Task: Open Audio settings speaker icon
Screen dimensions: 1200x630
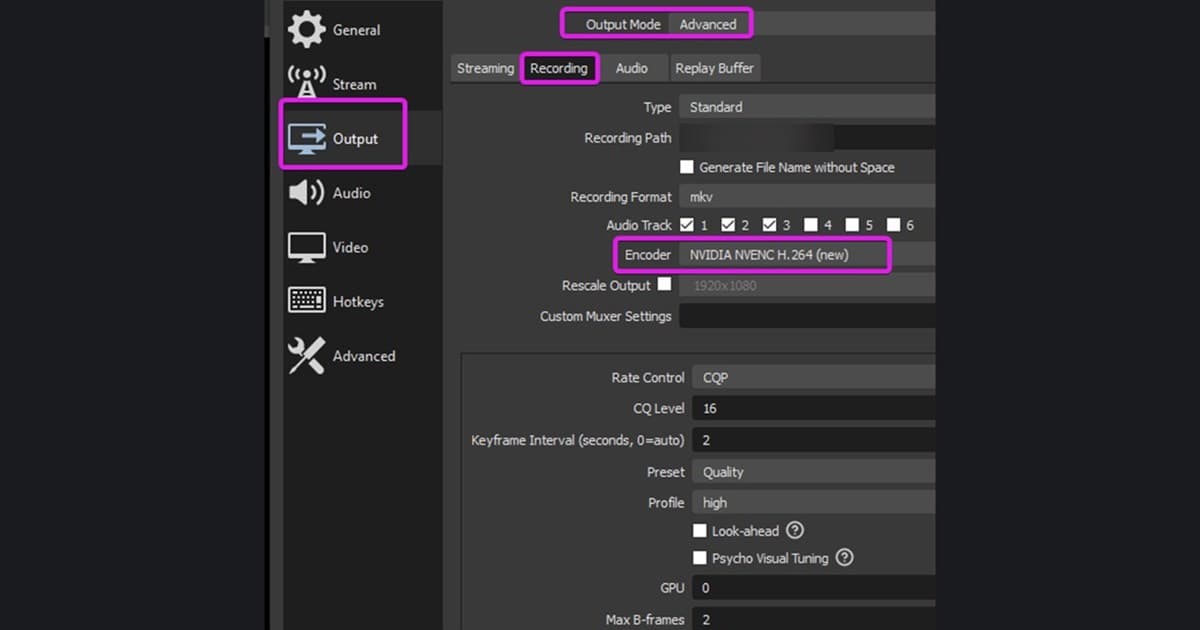Action: click(x=306, y=192)
